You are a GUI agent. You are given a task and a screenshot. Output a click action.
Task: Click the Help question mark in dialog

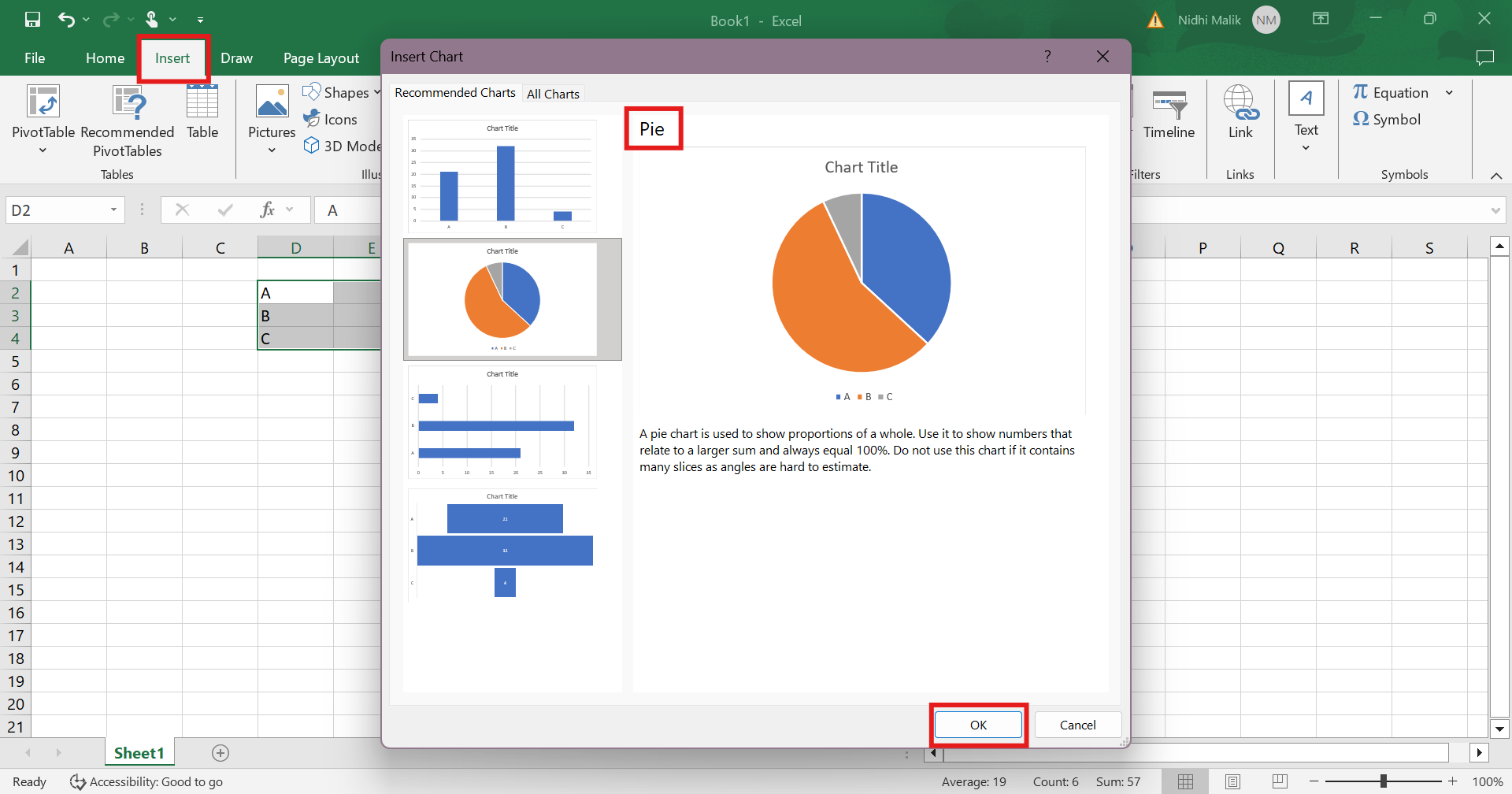(1047, 57)
